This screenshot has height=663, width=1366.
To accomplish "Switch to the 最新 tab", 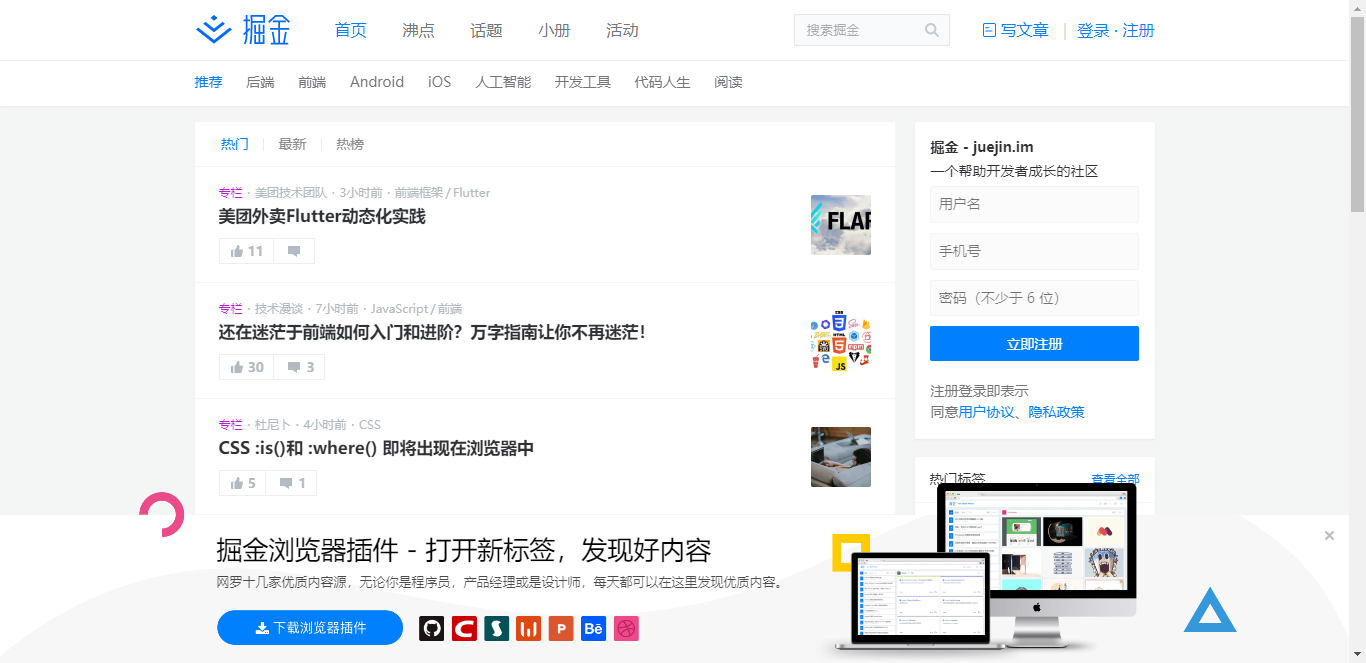I will [292, 144].
